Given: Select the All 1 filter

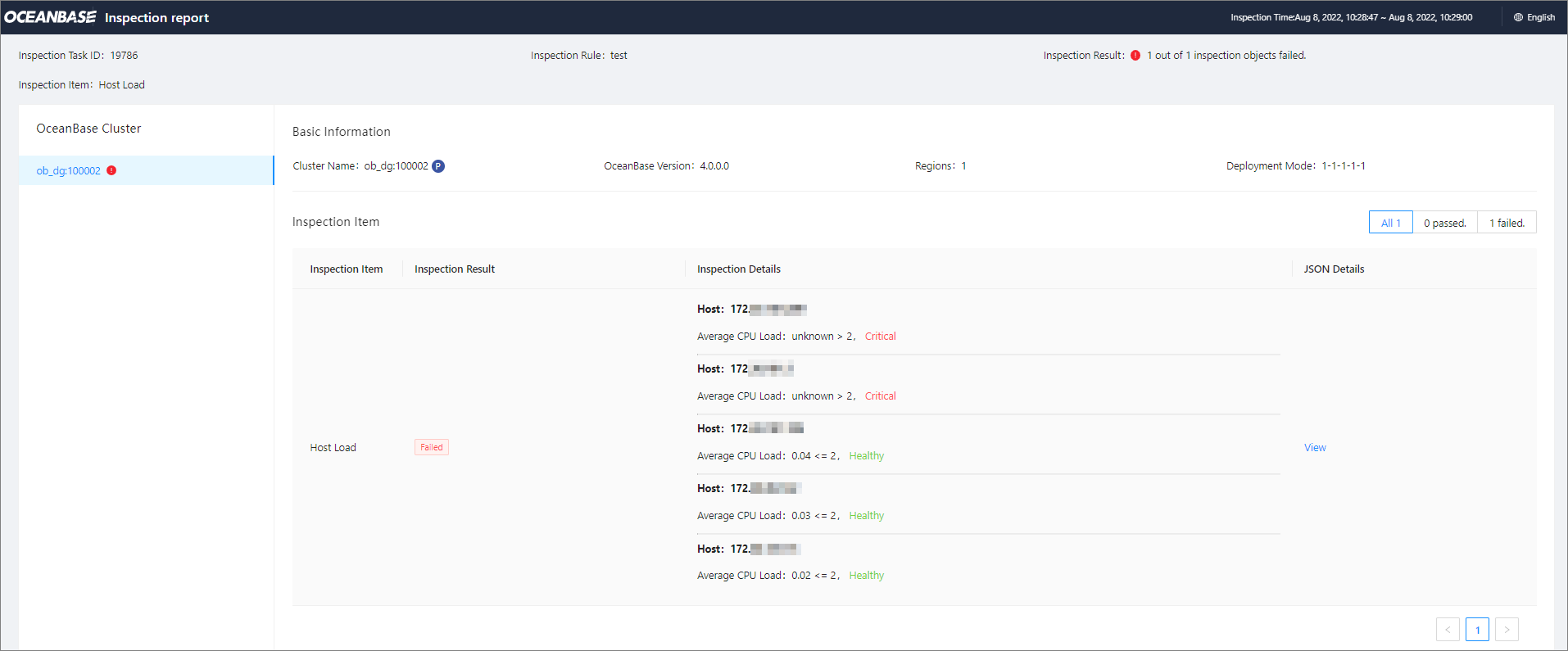Looking at the screenshot, I should [1390, 223].
